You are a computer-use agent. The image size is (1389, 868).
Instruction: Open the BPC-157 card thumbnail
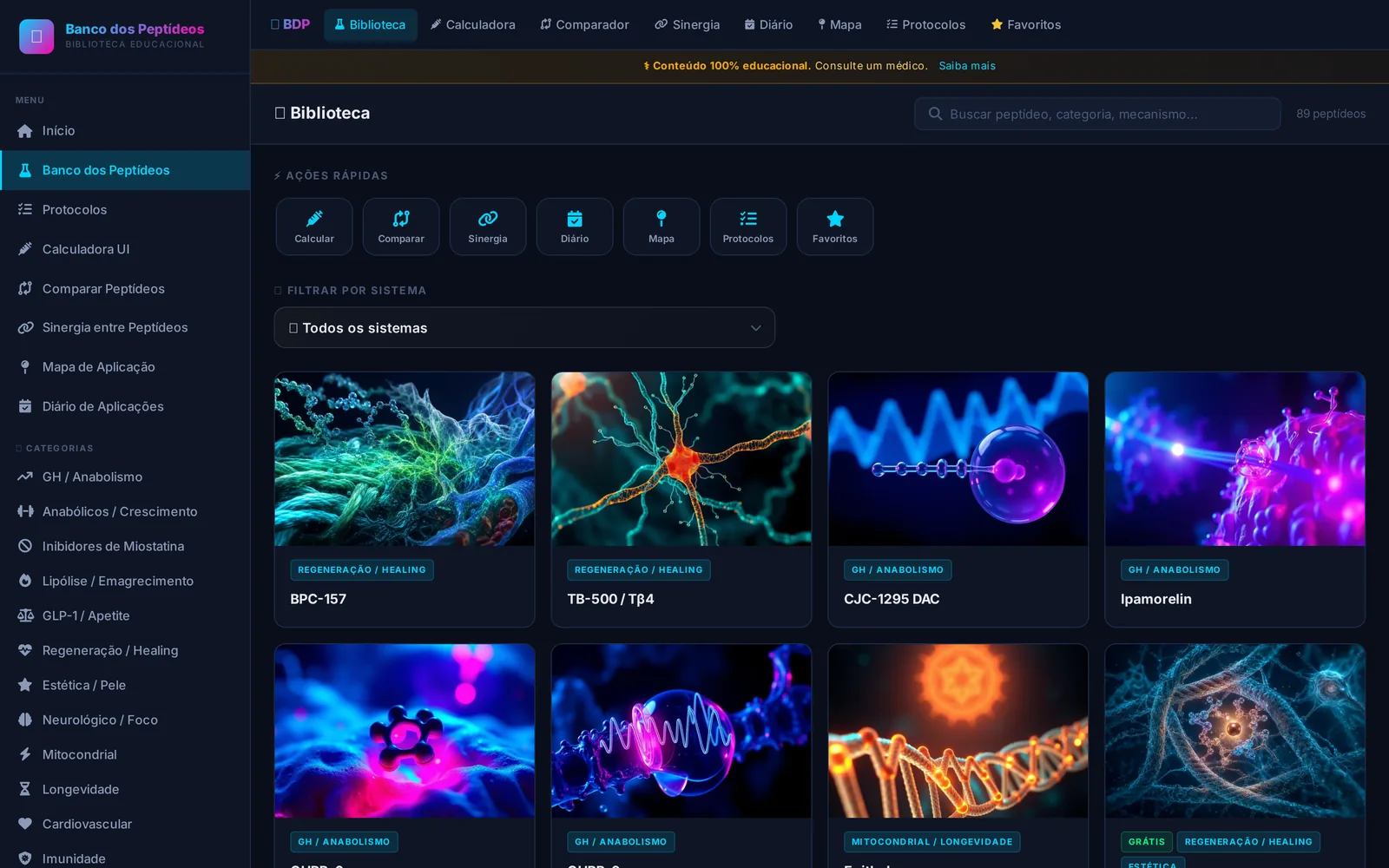click(x=405, y=459)
